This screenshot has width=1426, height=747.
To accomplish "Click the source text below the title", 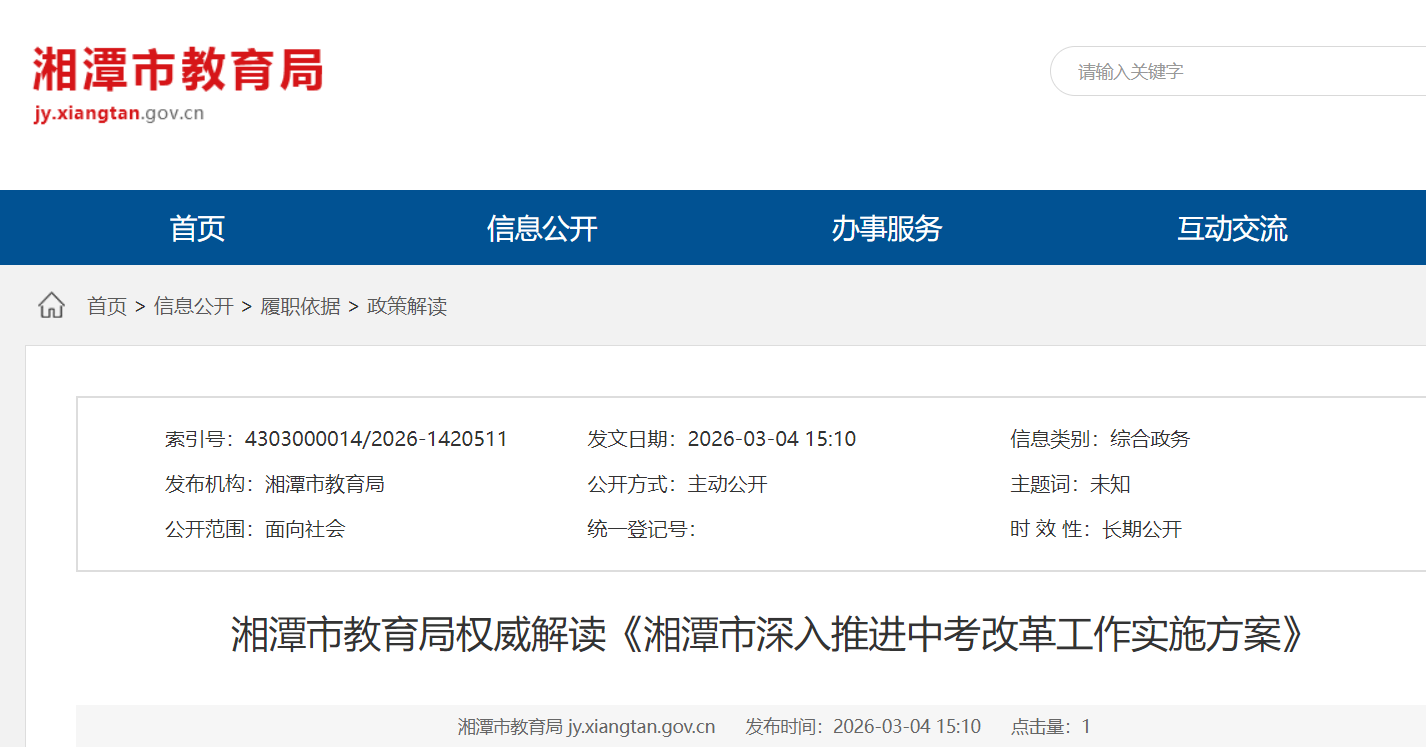I will coord(586,727).
